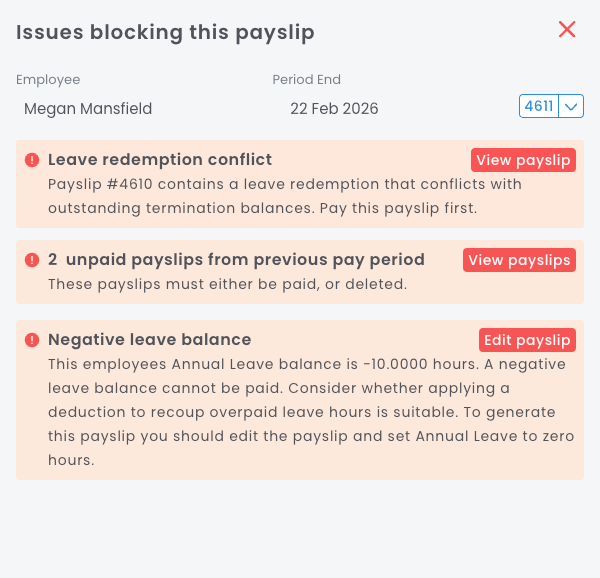Viewport: 600px width, 578px height.
Task: Click the Employee field label
Action: click(48, 80)
